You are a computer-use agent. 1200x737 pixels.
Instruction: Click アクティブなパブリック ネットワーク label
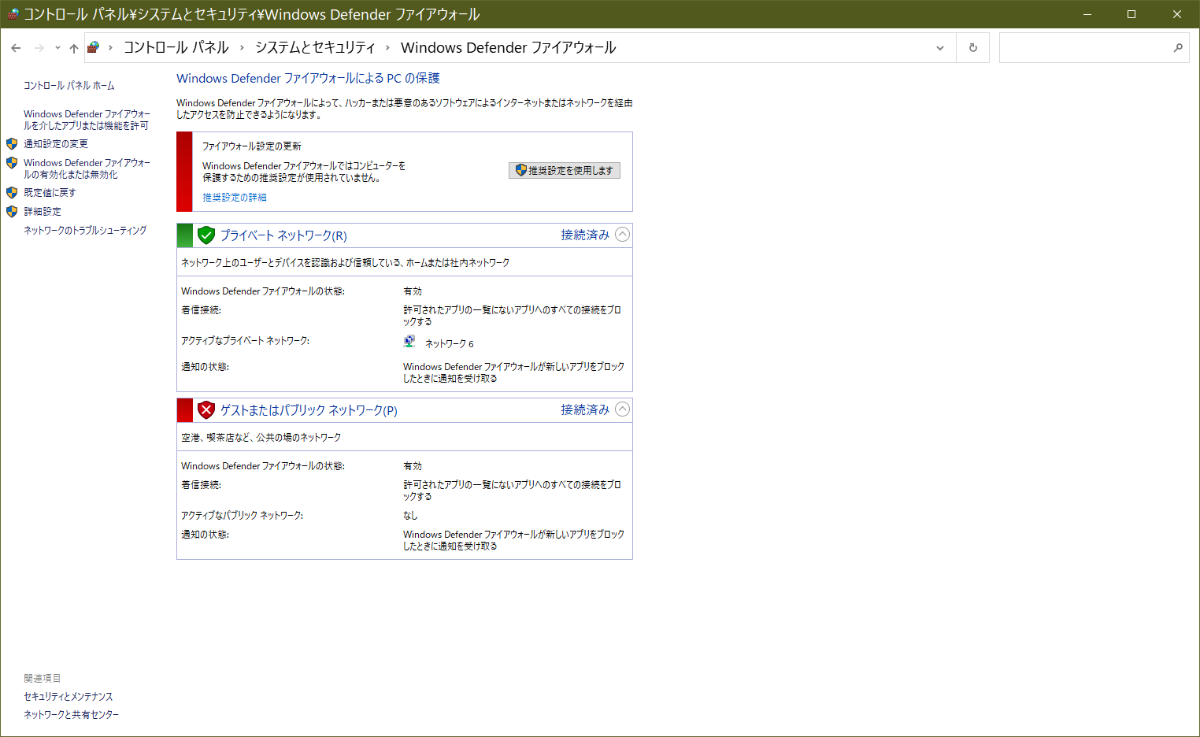[242, 515]
